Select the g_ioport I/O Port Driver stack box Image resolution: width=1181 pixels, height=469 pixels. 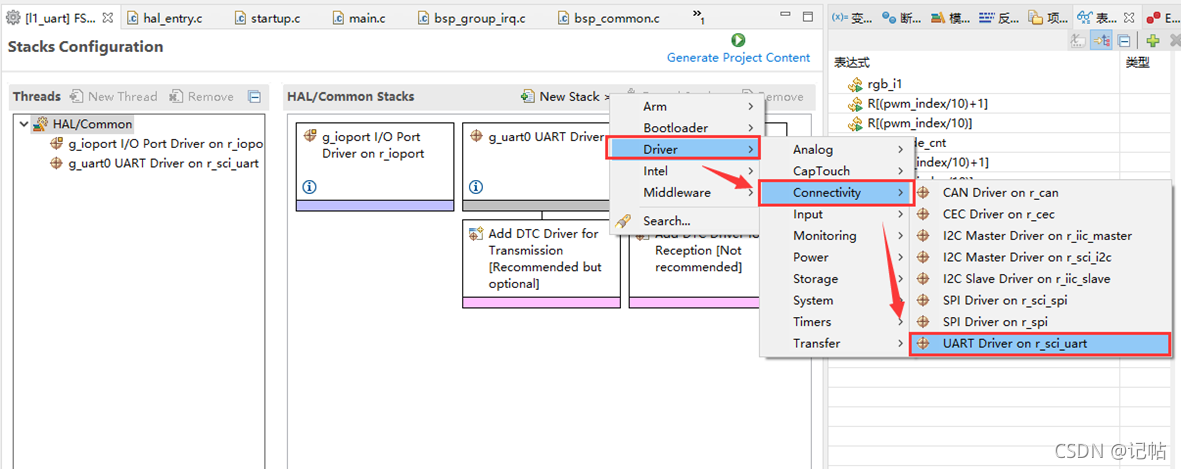(x=375, y=166)
